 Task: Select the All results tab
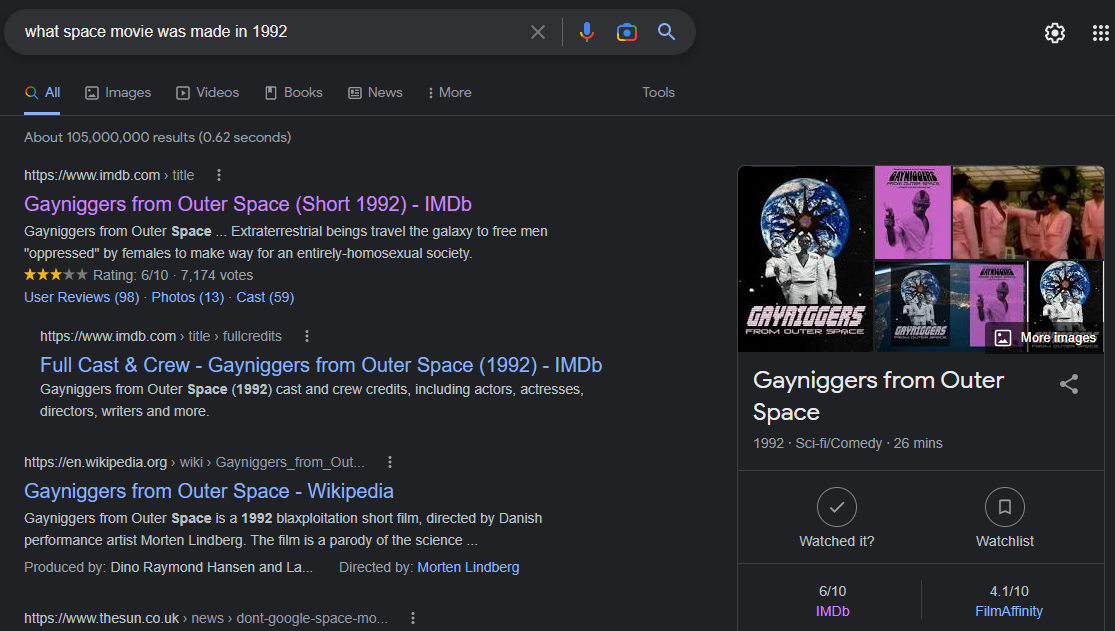pyautogui.click(x=42, y=92)
